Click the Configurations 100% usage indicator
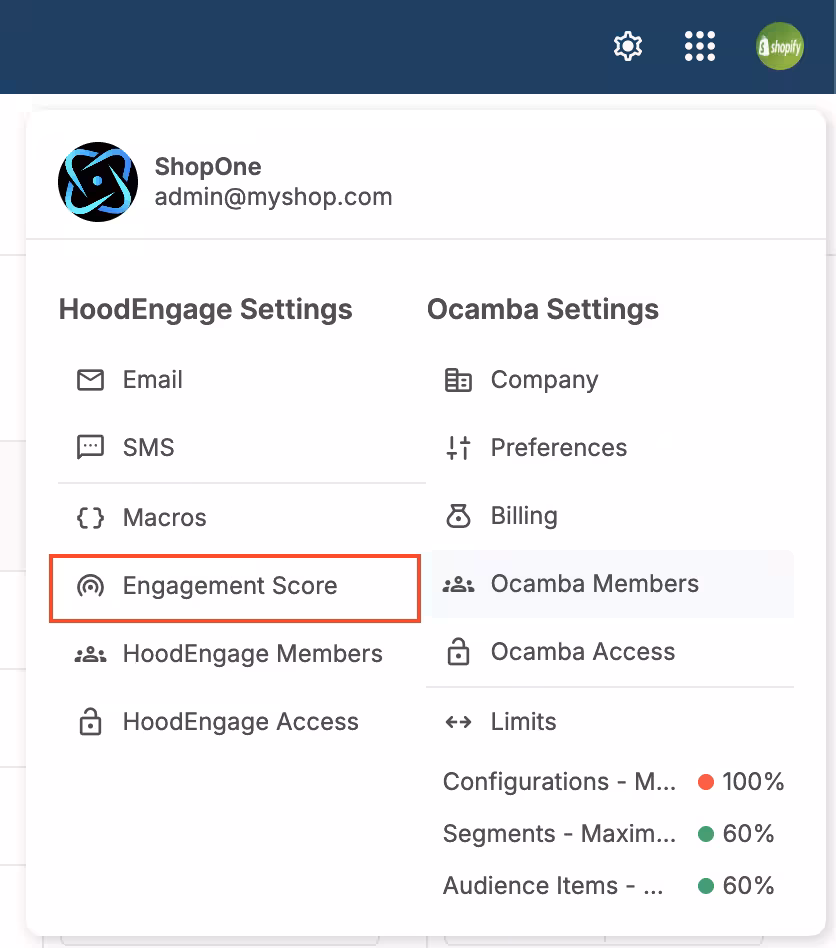Image resolution: width=836 pixels, height=948 pixels. 740,782
